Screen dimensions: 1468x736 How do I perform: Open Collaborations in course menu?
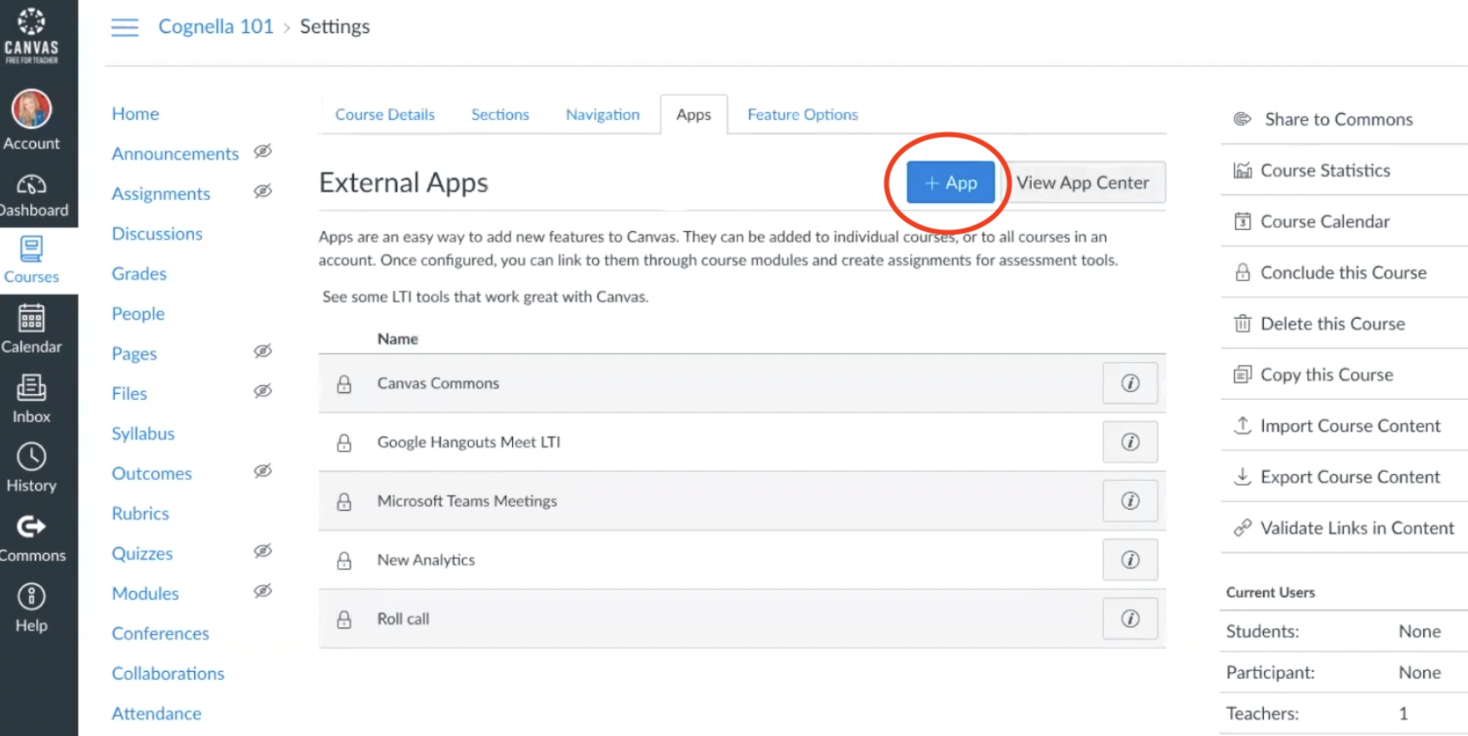[168, 673]
